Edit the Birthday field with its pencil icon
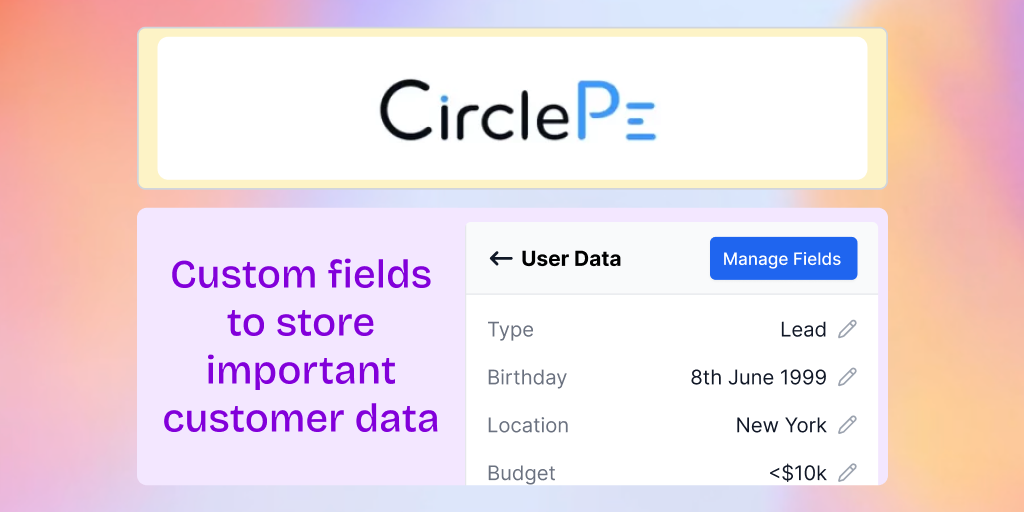Viewport: 1024px width, 512px height. tap(847, 377)
